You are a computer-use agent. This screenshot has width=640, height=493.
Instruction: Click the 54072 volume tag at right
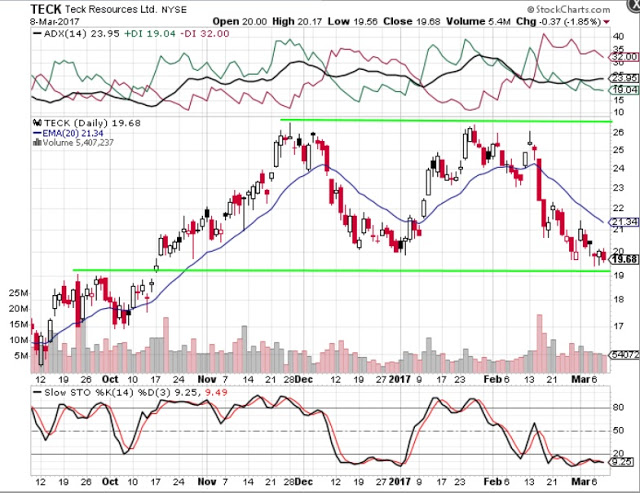[624, 355]
